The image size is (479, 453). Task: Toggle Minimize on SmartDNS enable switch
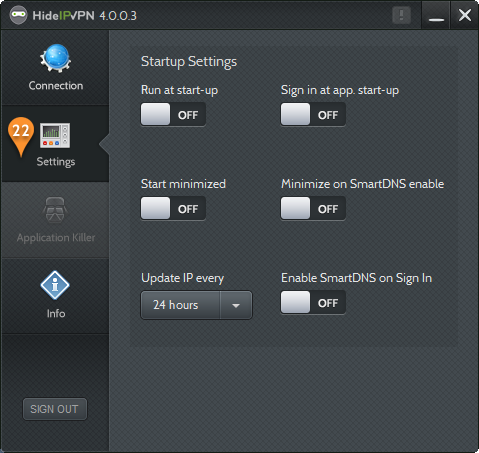click(313, 208)
